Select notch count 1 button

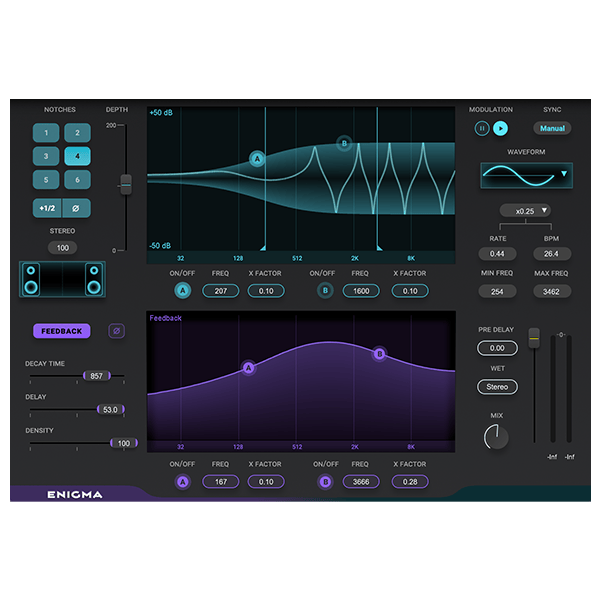point(46,133)
